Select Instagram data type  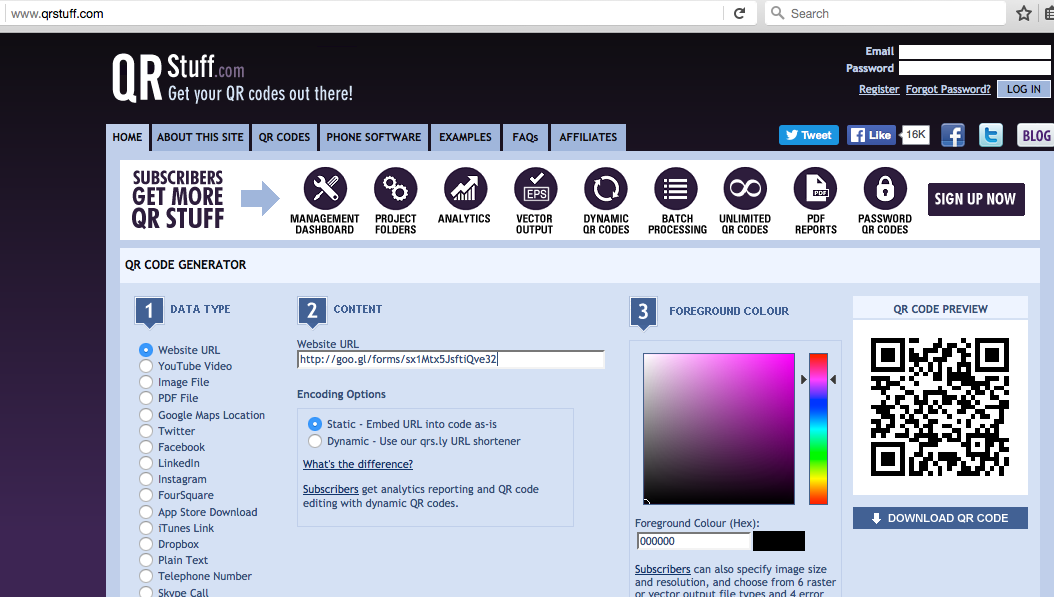(146, 479)
